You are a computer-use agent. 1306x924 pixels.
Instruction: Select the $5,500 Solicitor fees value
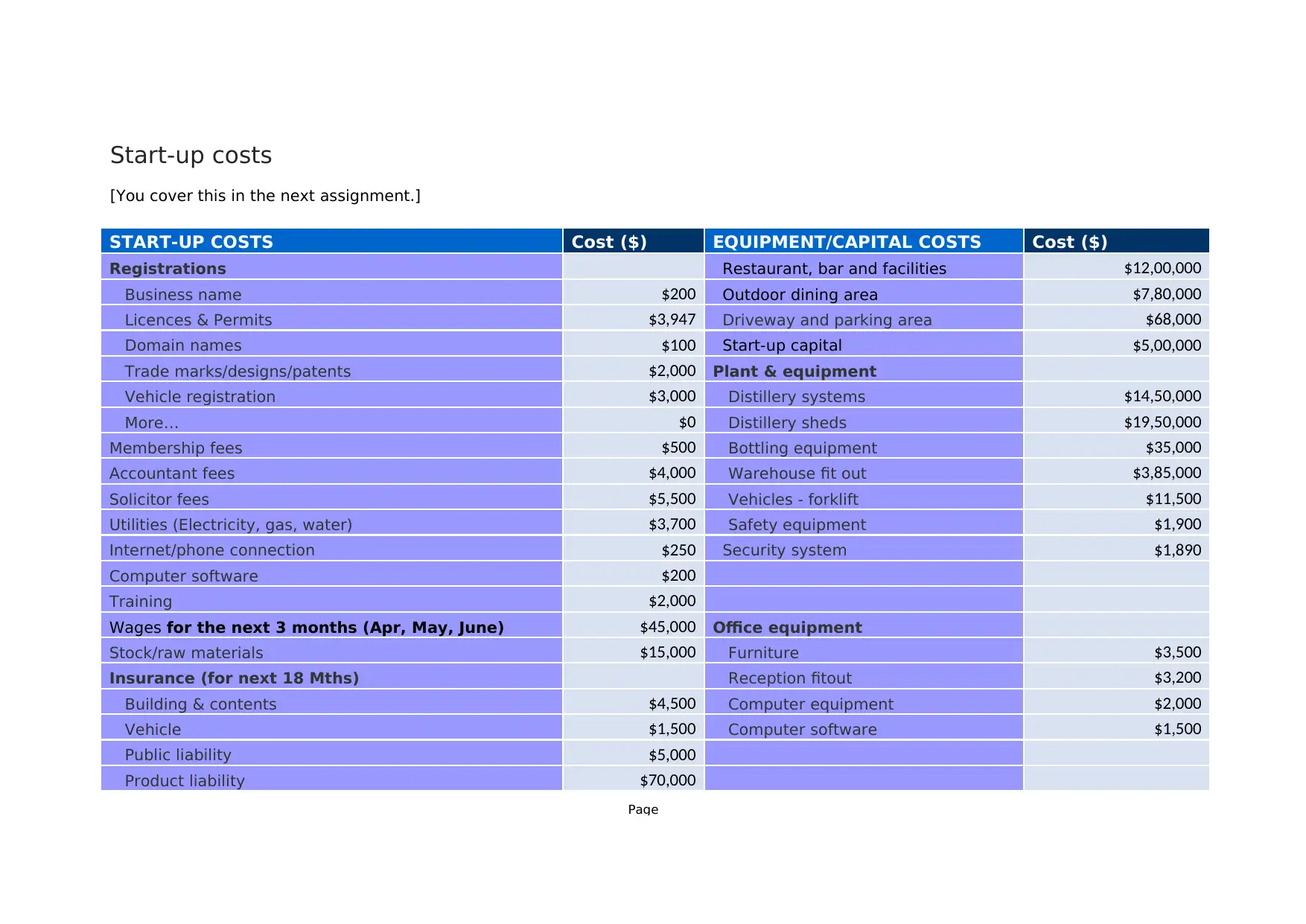pos(672,499)
